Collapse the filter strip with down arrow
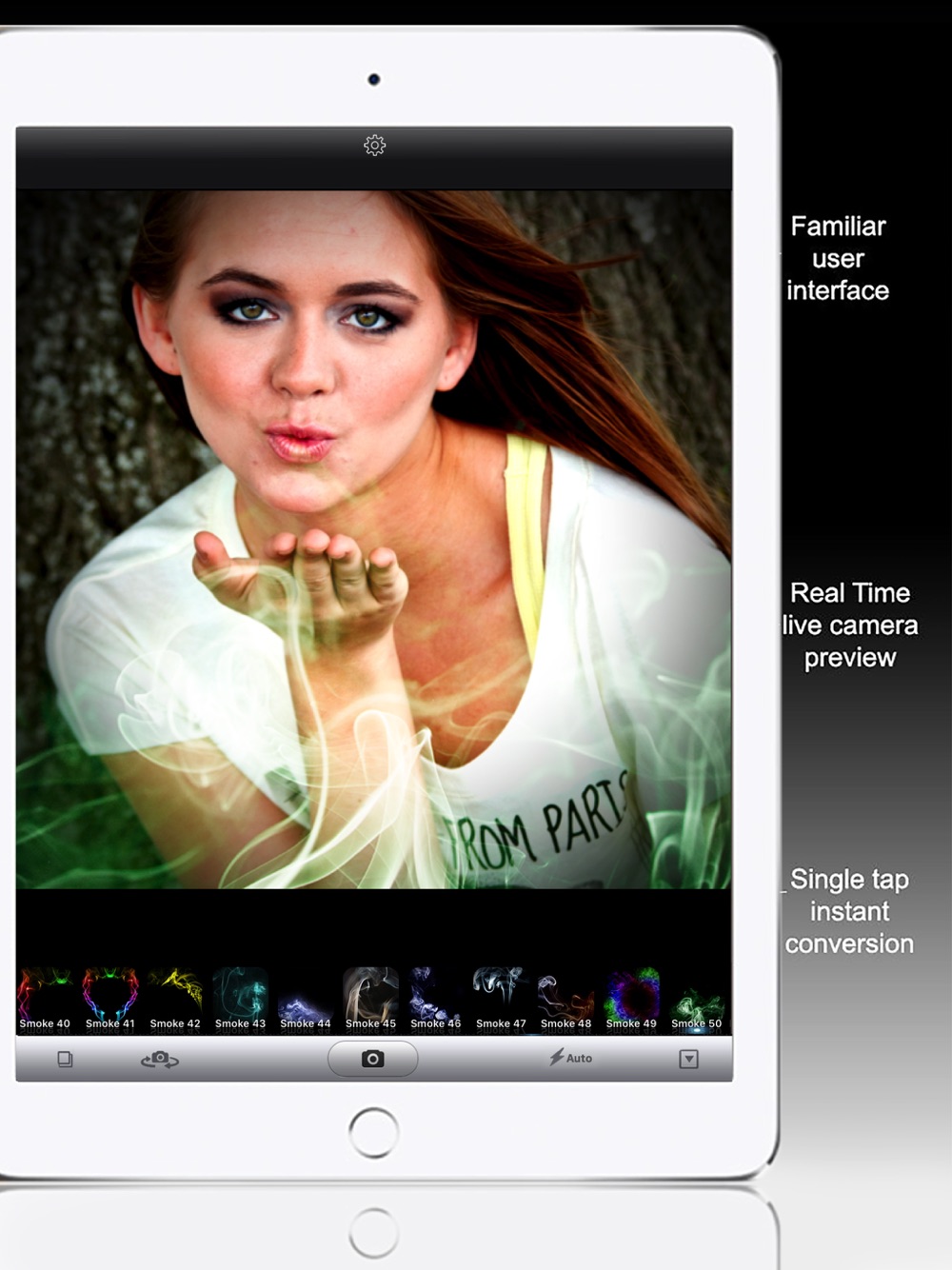The width and height of the screenshot is (952, 1270). [x=689, y=1059]
